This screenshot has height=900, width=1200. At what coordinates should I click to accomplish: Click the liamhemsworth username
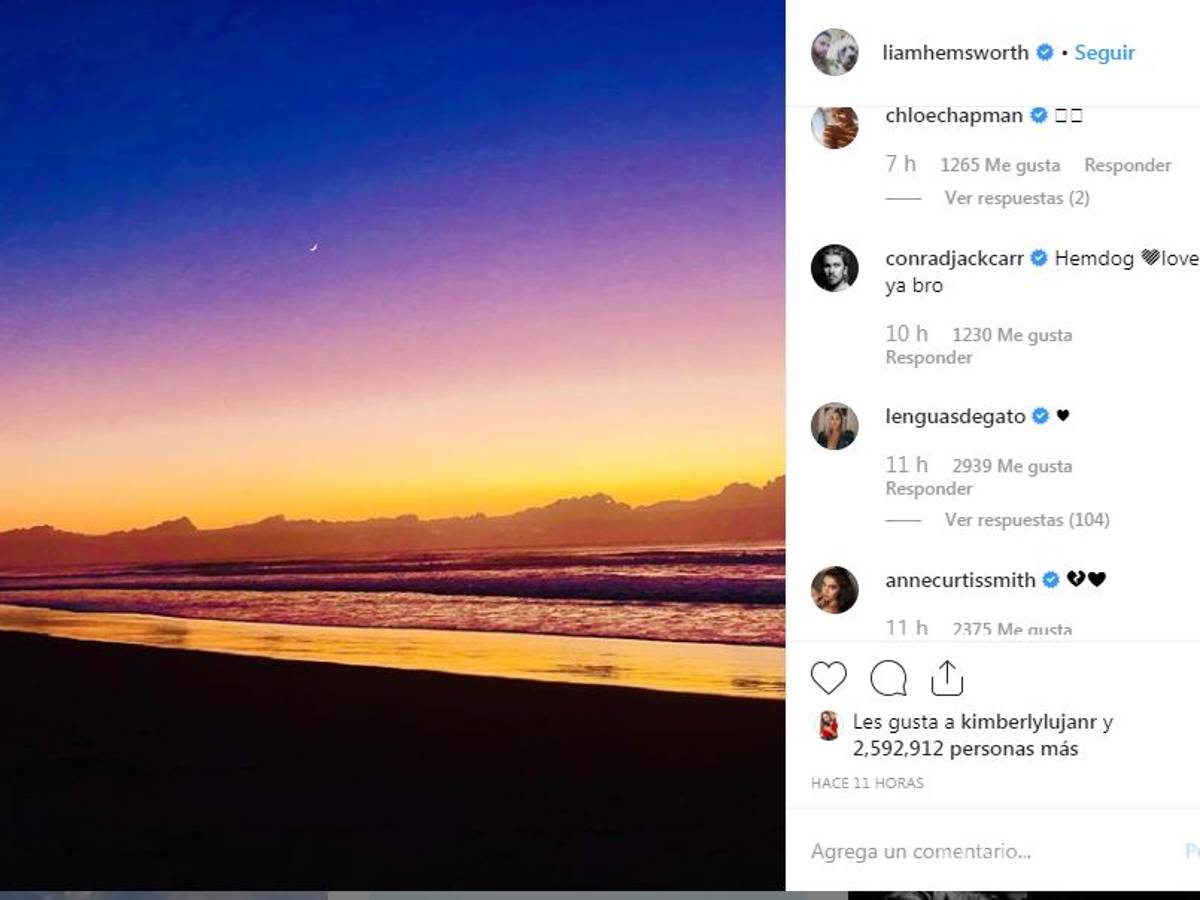coord(953,52)
